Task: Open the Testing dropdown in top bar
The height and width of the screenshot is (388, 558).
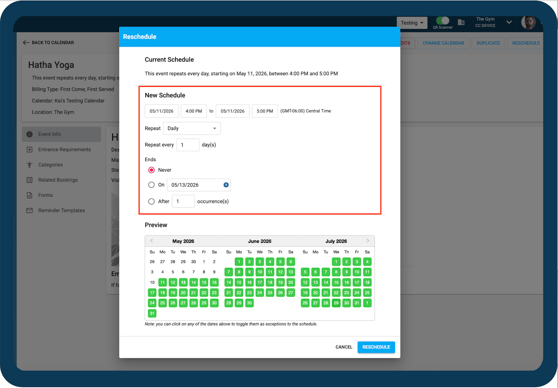Action: point(412,23)
